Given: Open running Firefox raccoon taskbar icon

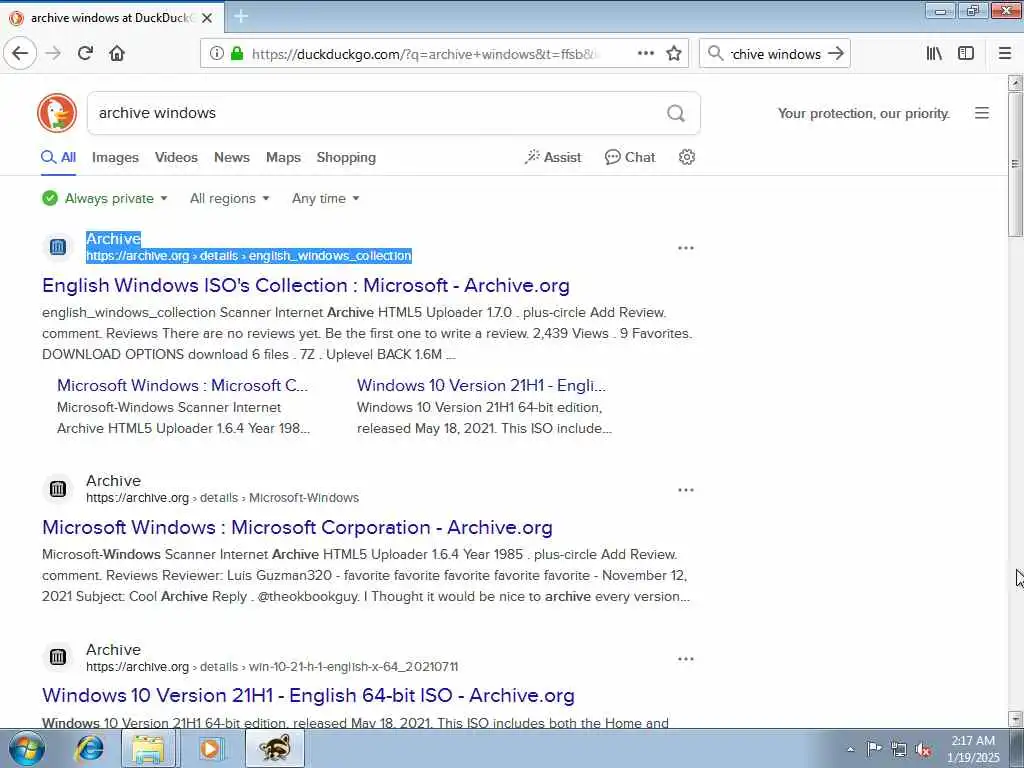Looking at the screenshot, I should click(275, 748).
